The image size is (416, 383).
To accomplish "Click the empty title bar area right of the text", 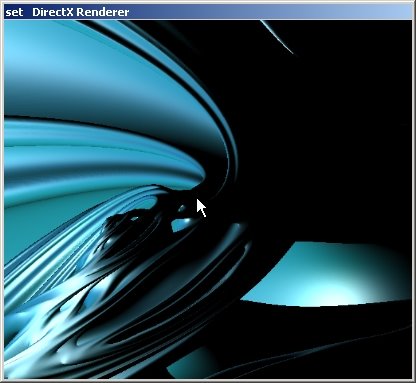I will [x=270, y=12].
